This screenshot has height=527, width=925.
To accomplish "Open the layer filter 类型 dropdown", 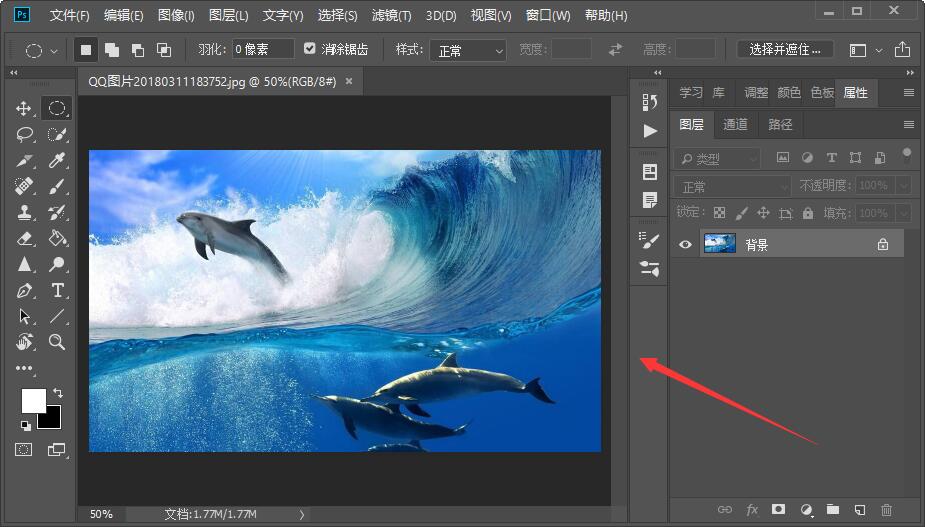I will point(717,158).
